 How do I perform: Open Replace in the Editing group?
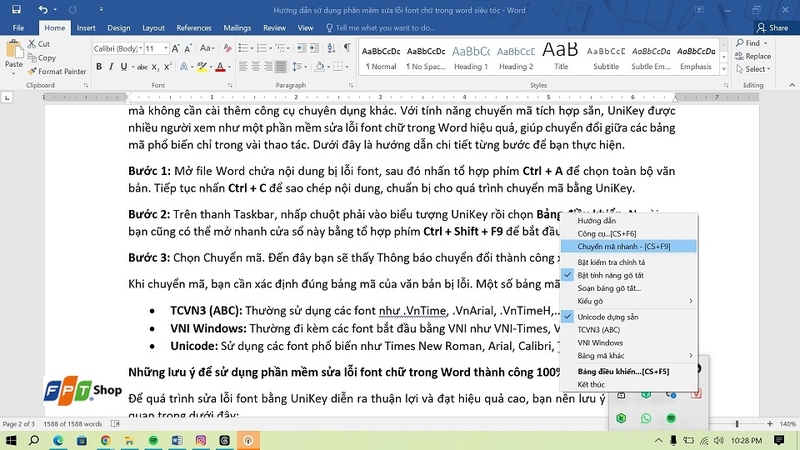pyautogui.click(x=753, y=56)
